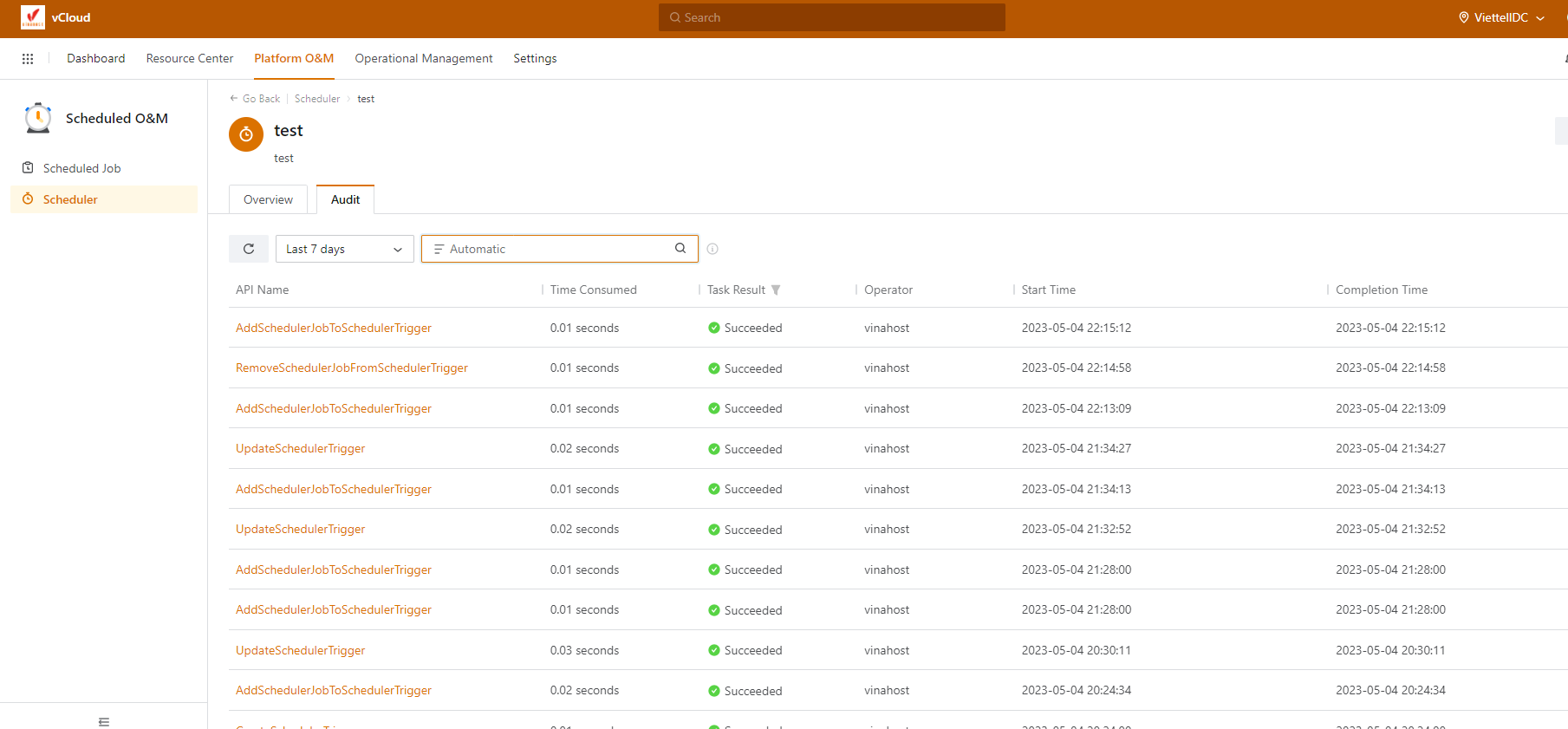1568x729 pixels.
Task: Click the Task Result filter funnel icon
Action: click(x=776, y=290)
